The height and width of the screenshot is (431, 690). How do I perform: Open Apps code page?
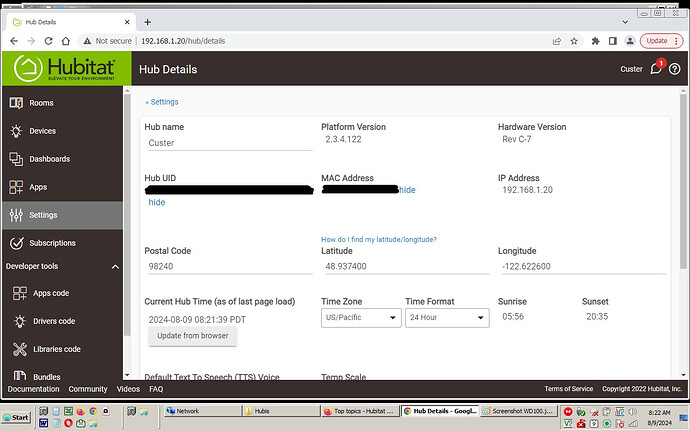(x=62, y=293)
